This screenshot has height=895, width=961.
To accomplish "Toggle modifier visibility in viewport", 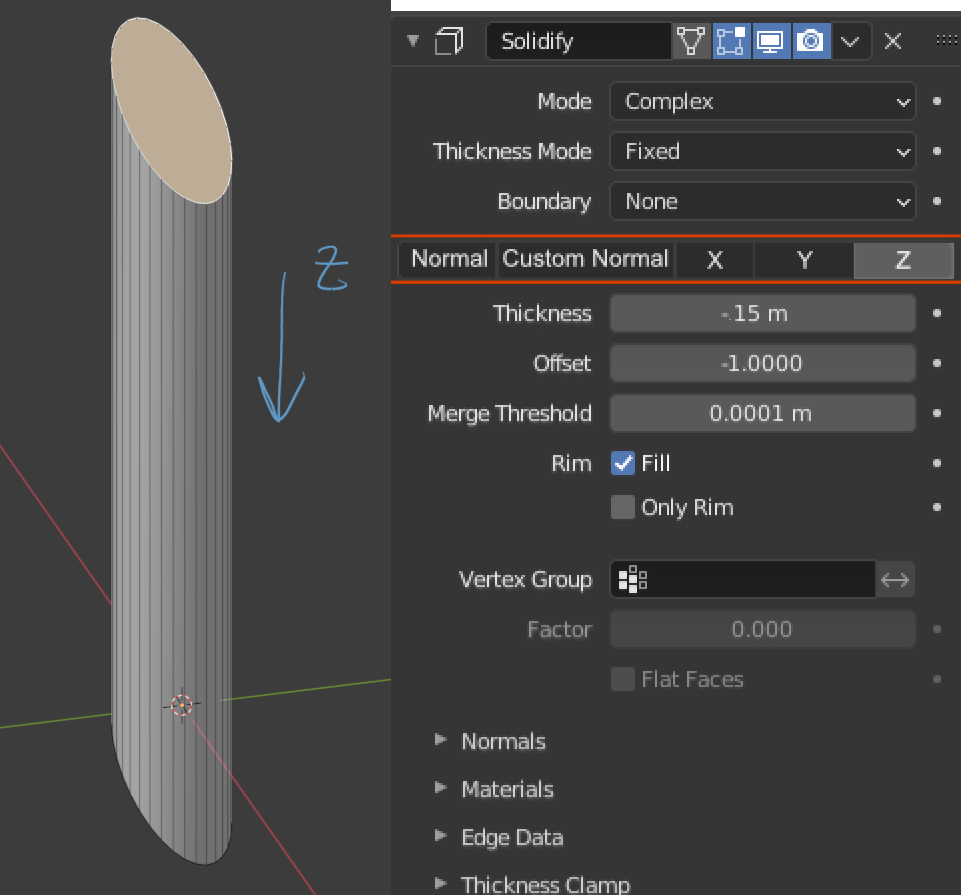I will click(771, 41).
